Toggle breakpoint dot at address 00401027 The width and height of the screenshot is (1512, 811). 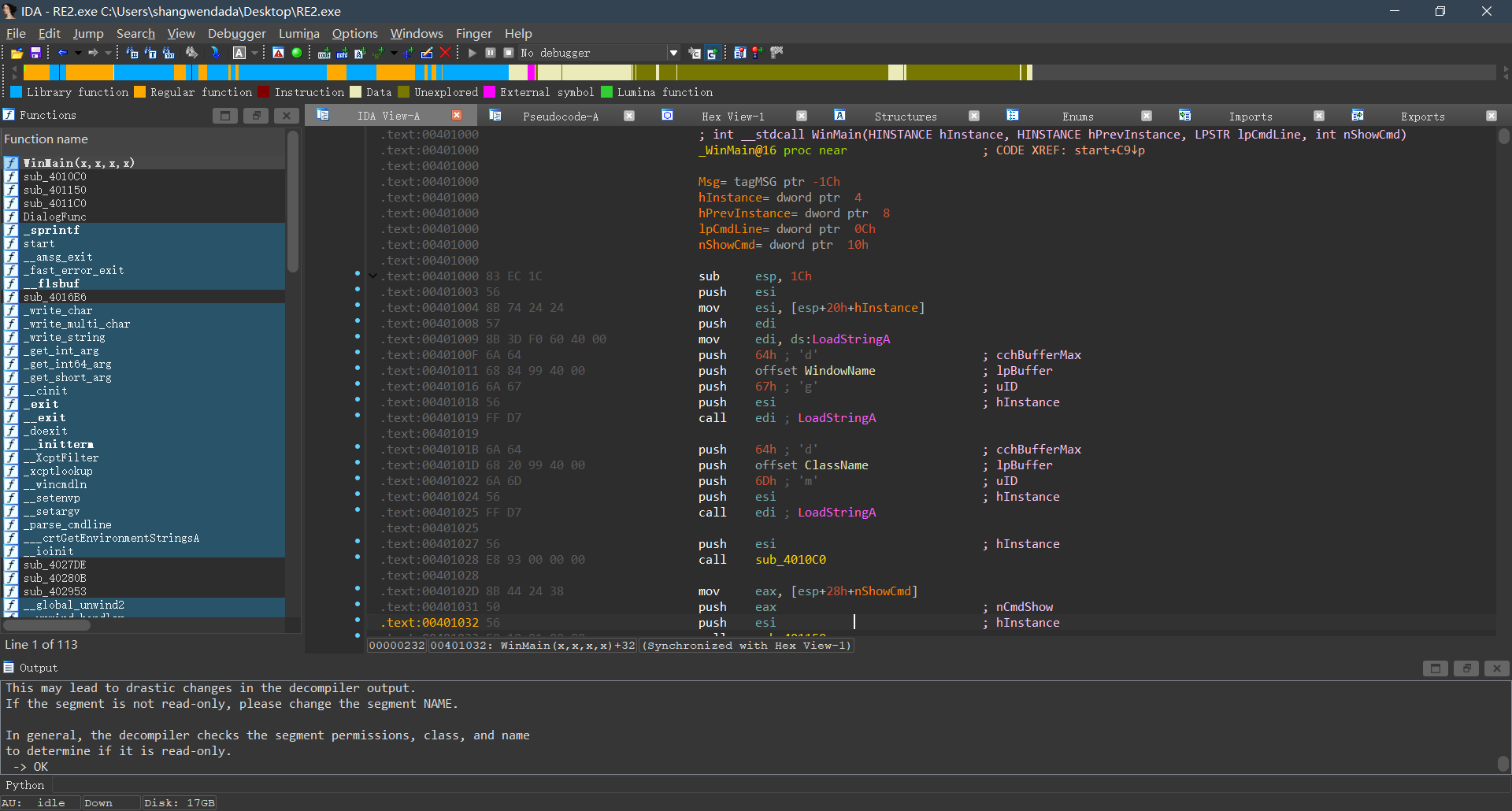click(x=358, y=541)
